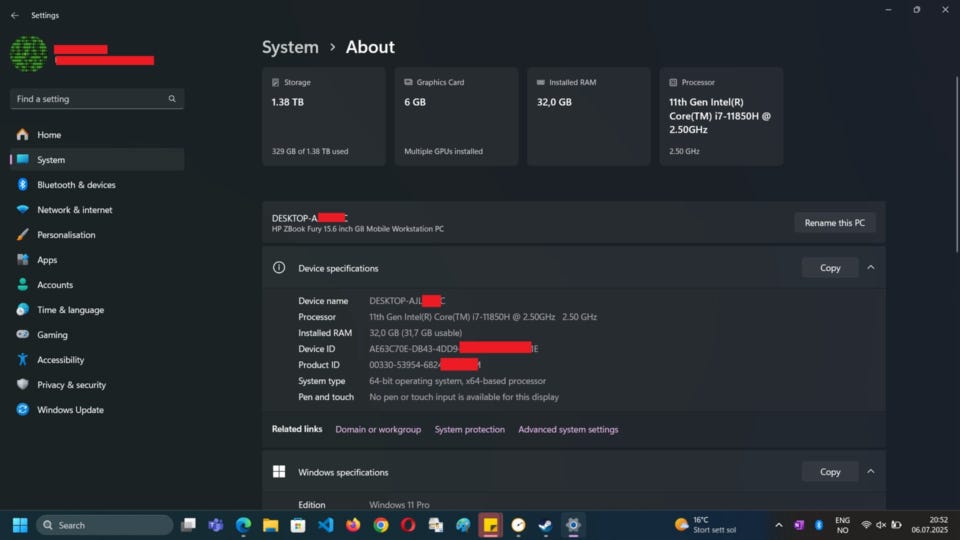Screen dimensions: 960x540
Task: Show hidden system tray icons
Action: (x=778, y=525)
